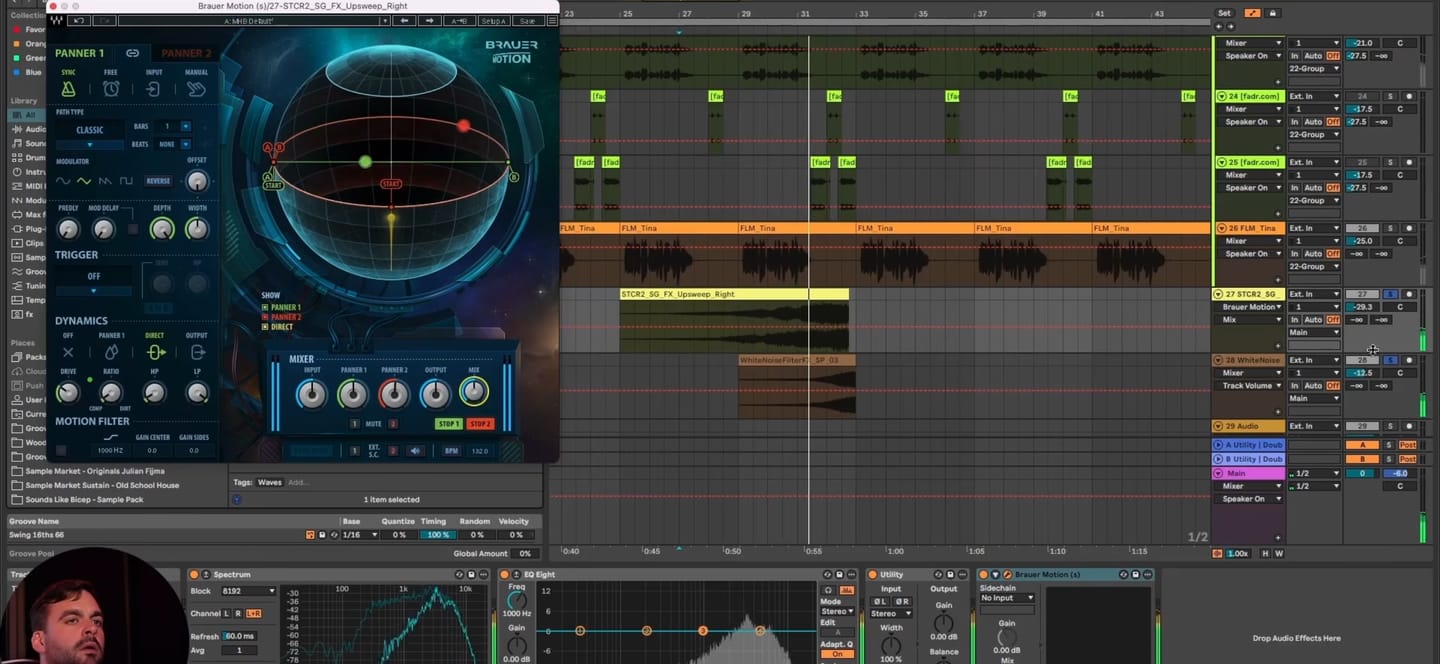Choose the triangle wave modulator shape
This screenshot has width=1440, height=664.
(85, 181)
